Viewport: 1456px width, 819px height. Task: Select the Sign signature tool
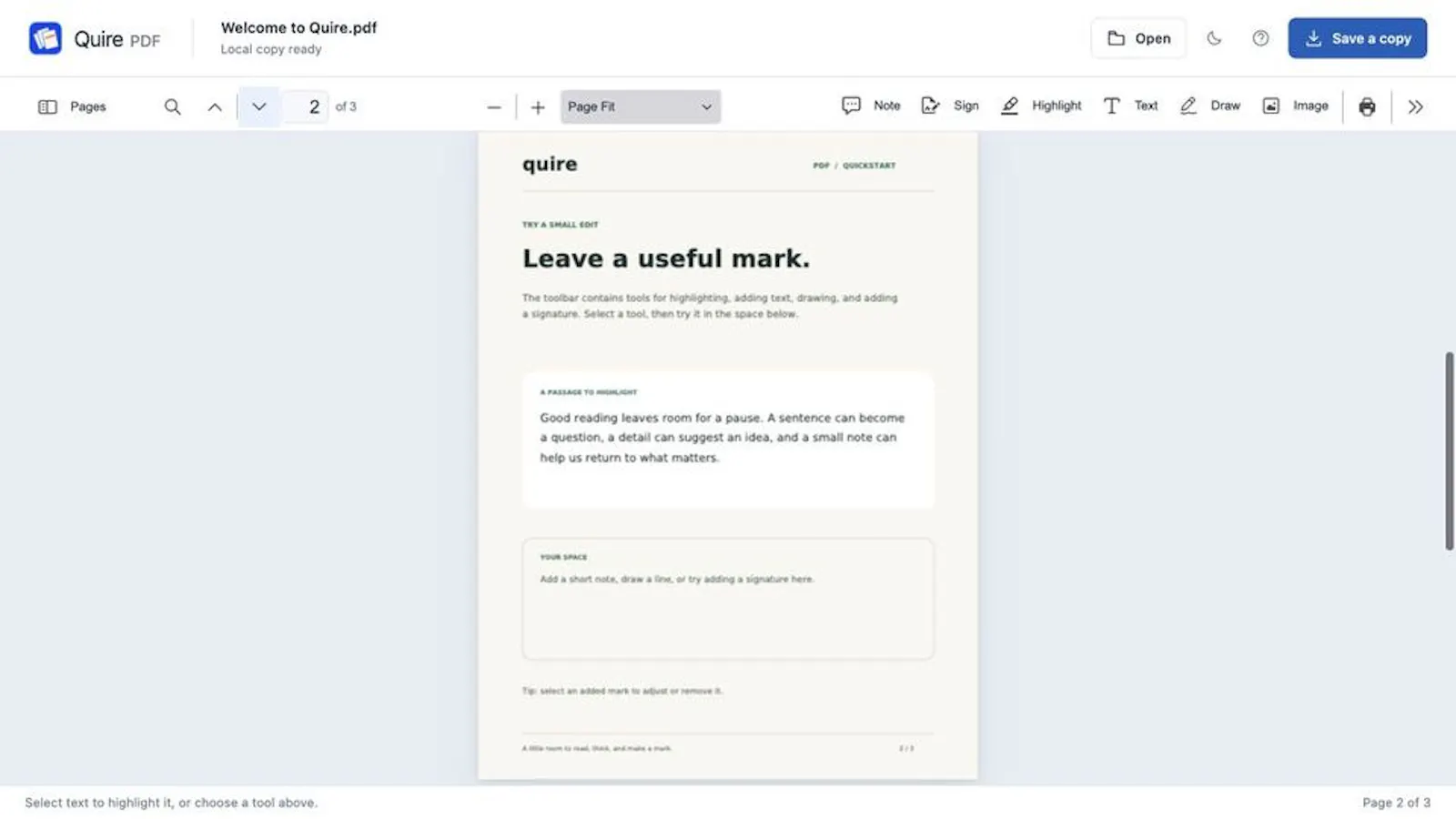click(950, 106)
